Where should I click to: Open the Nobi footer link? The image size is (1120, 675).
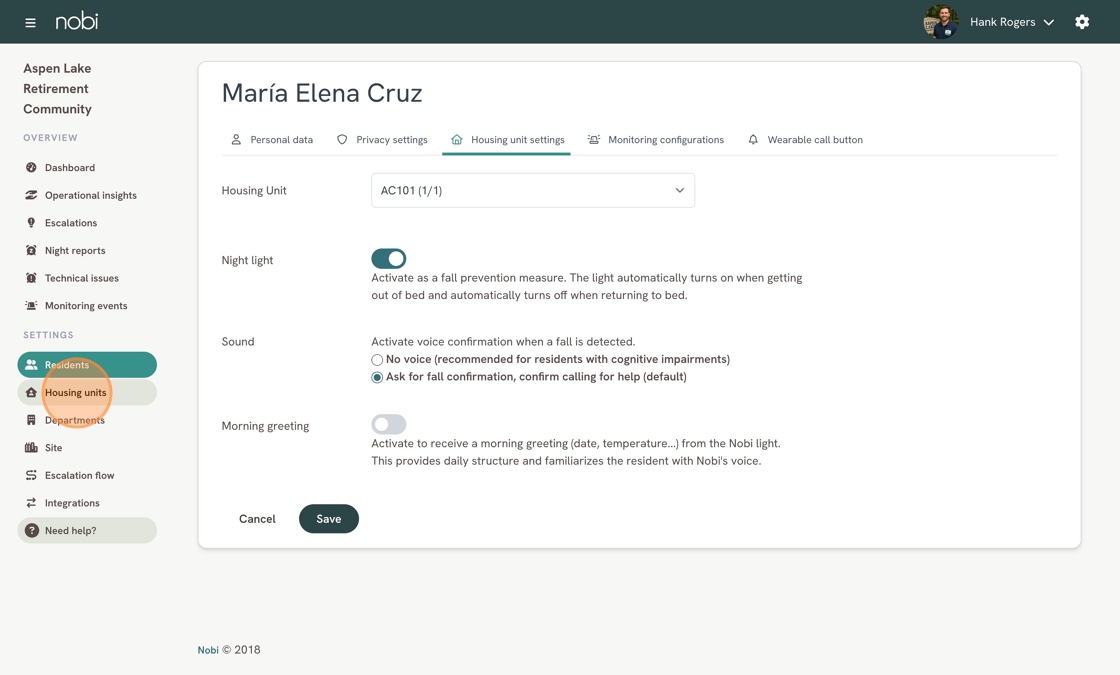pos(208,650)
